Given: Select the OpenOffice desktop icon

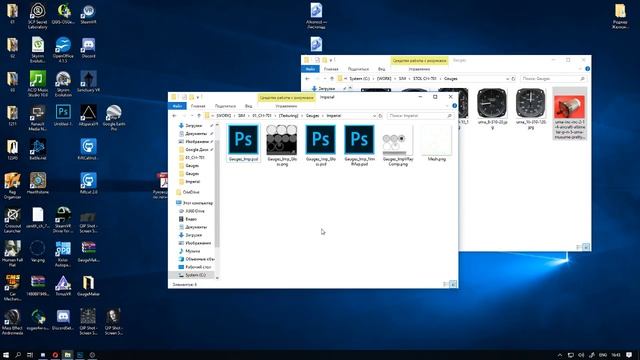Looking at the screenshot, I should pyautogui.click(x=63, y=50).
